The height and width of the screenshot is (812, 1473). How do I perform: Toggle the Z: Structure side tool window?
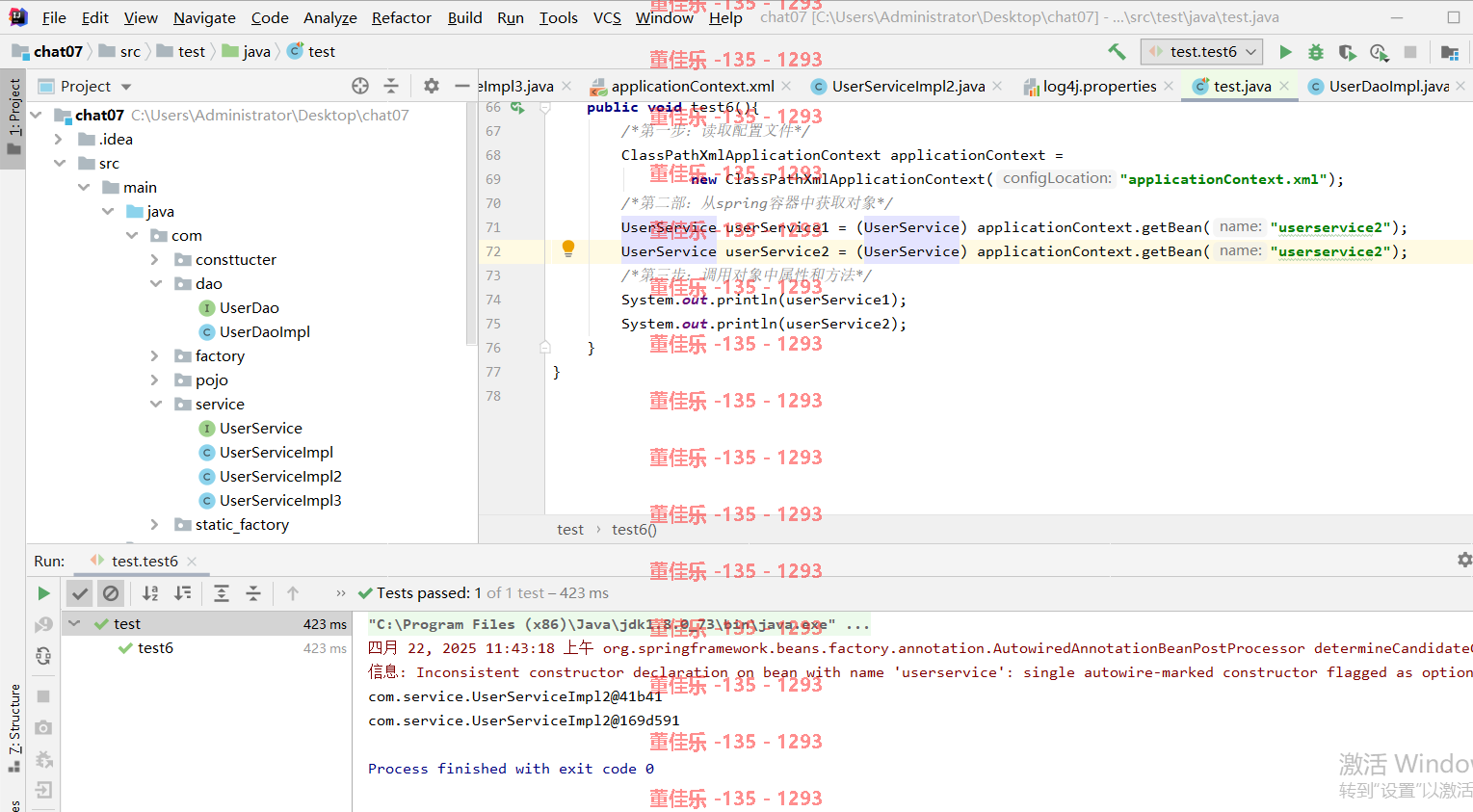pyautogui.click(x=13, y=727)
